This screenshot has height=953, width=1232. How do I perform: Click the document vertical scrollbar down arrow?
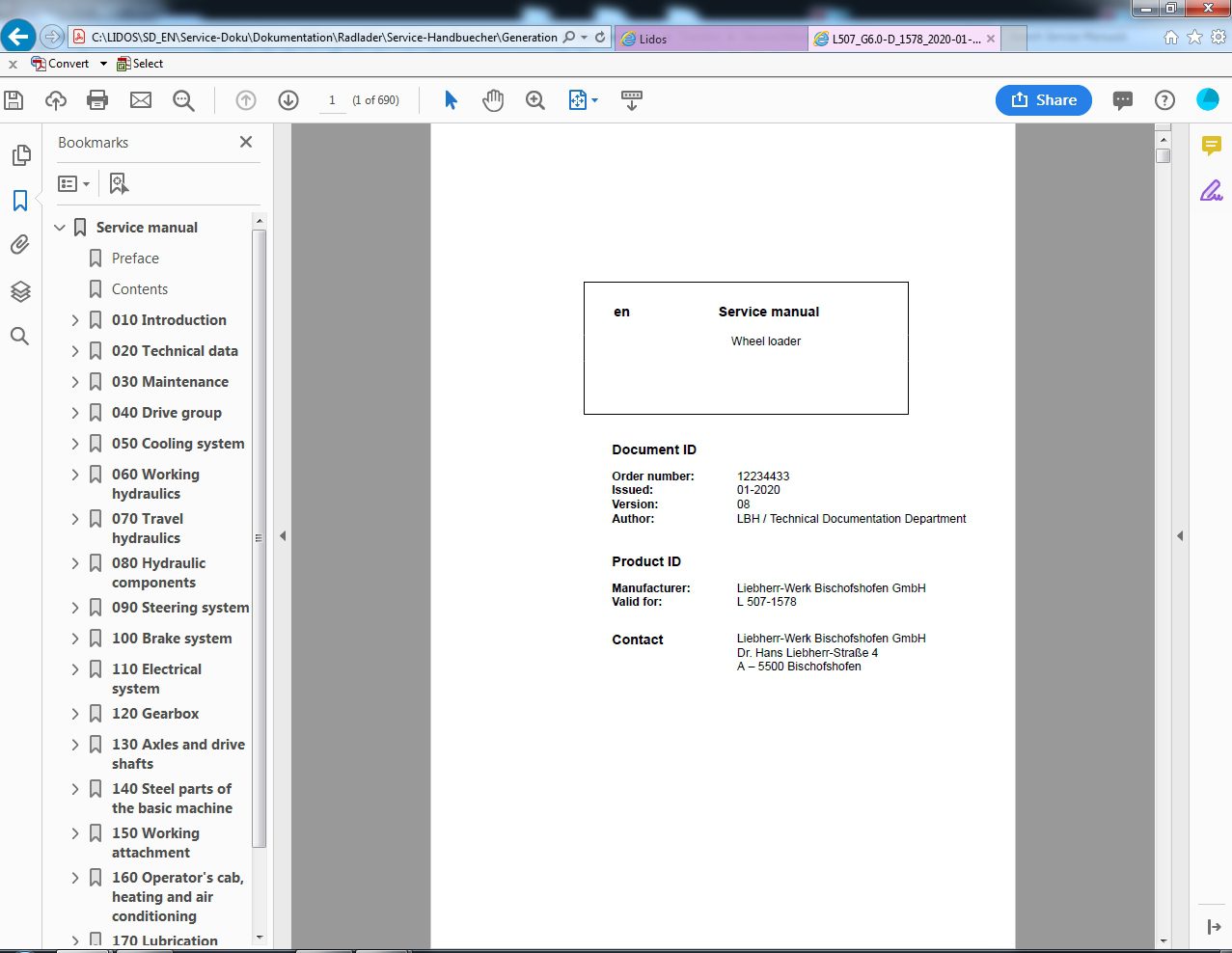tap(1163, 940)
